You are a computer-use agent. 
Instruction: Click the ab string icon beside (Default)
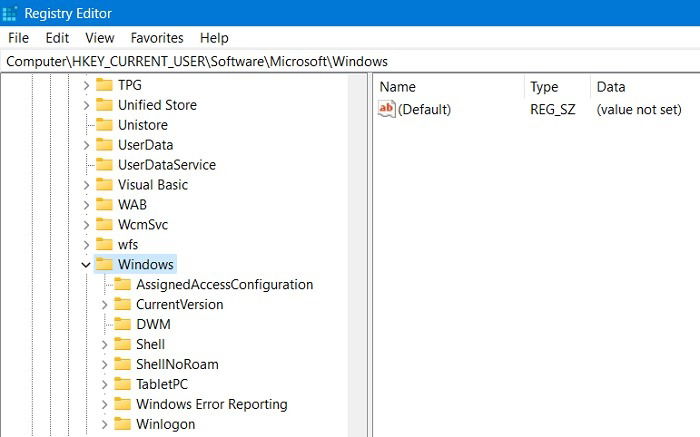pyautogui.click(x=386, y=109)
